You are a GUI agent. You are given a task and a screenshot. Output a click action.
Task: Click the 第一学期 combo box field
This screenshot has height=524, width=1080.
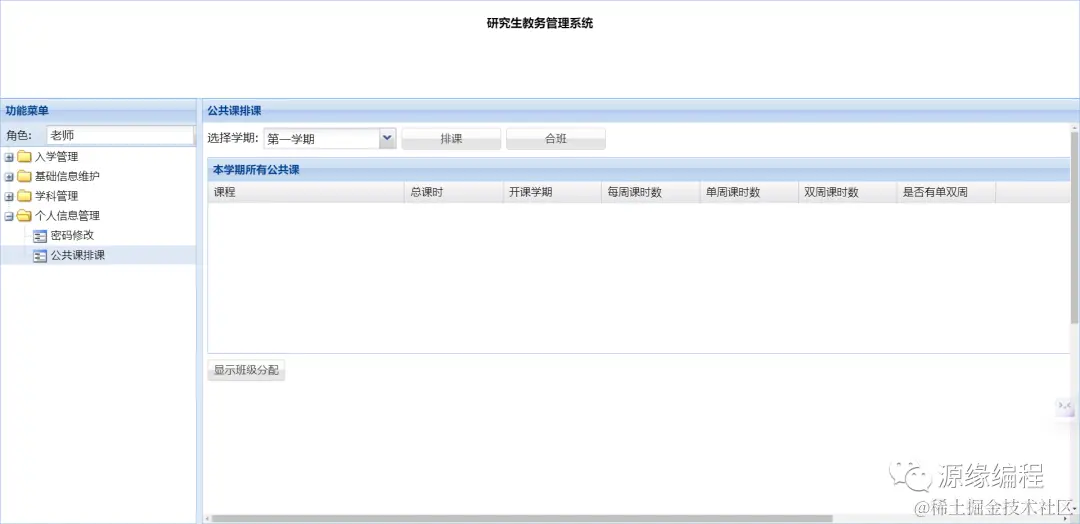(x=322, y=138)
